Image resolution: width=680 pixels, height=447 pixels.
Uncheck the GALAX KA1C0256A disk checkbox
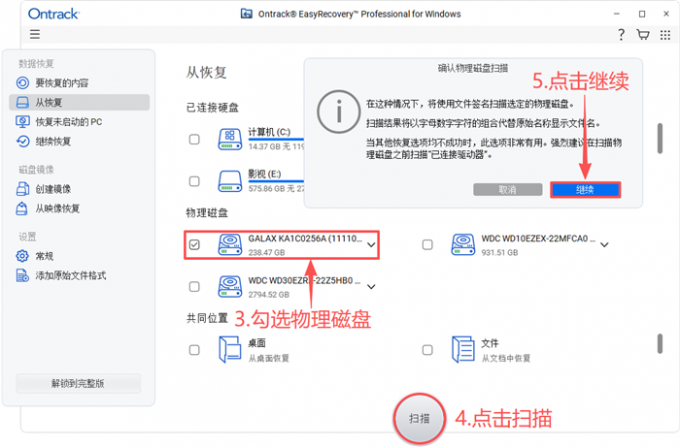(194, 245)
